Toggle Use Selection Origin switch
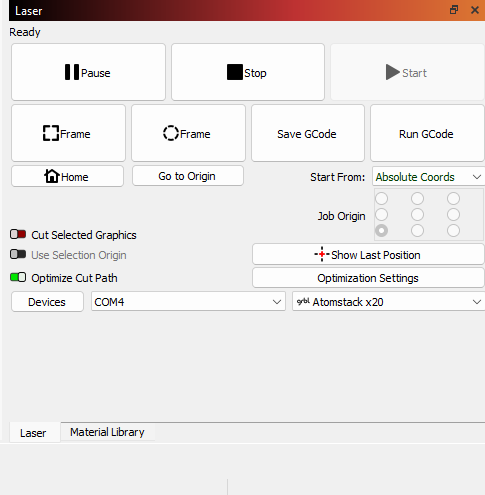This screenshot has height=495, width=485. point(18,254)
